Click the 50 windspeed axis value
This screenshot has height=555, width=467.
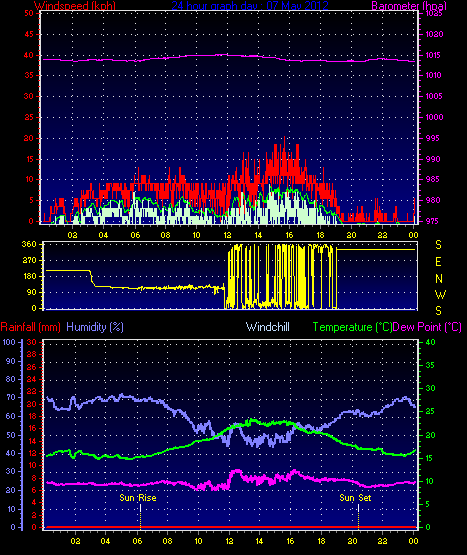29,13
